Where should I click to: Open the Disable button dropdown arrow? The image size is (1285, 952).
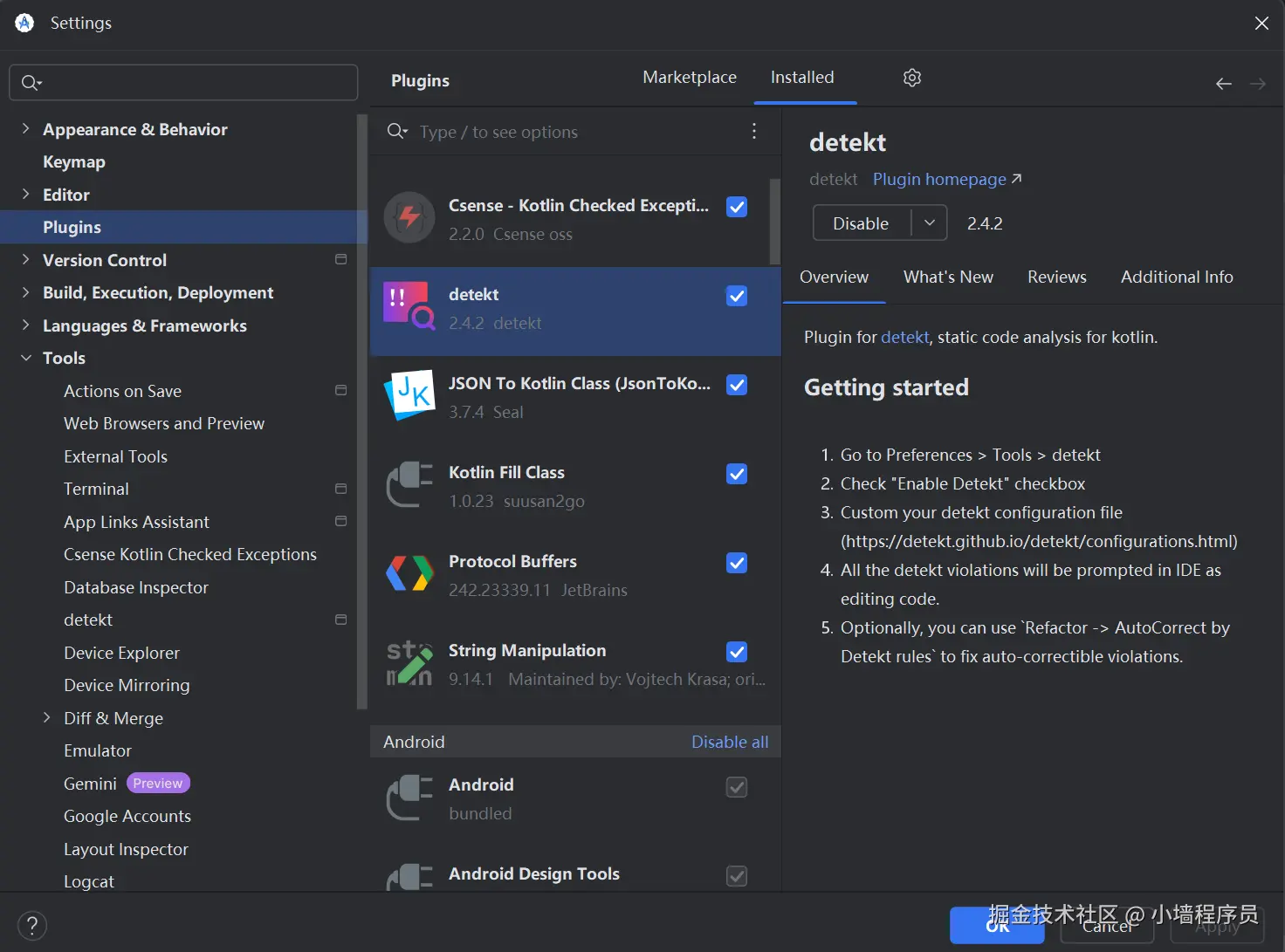coord(930,223)
